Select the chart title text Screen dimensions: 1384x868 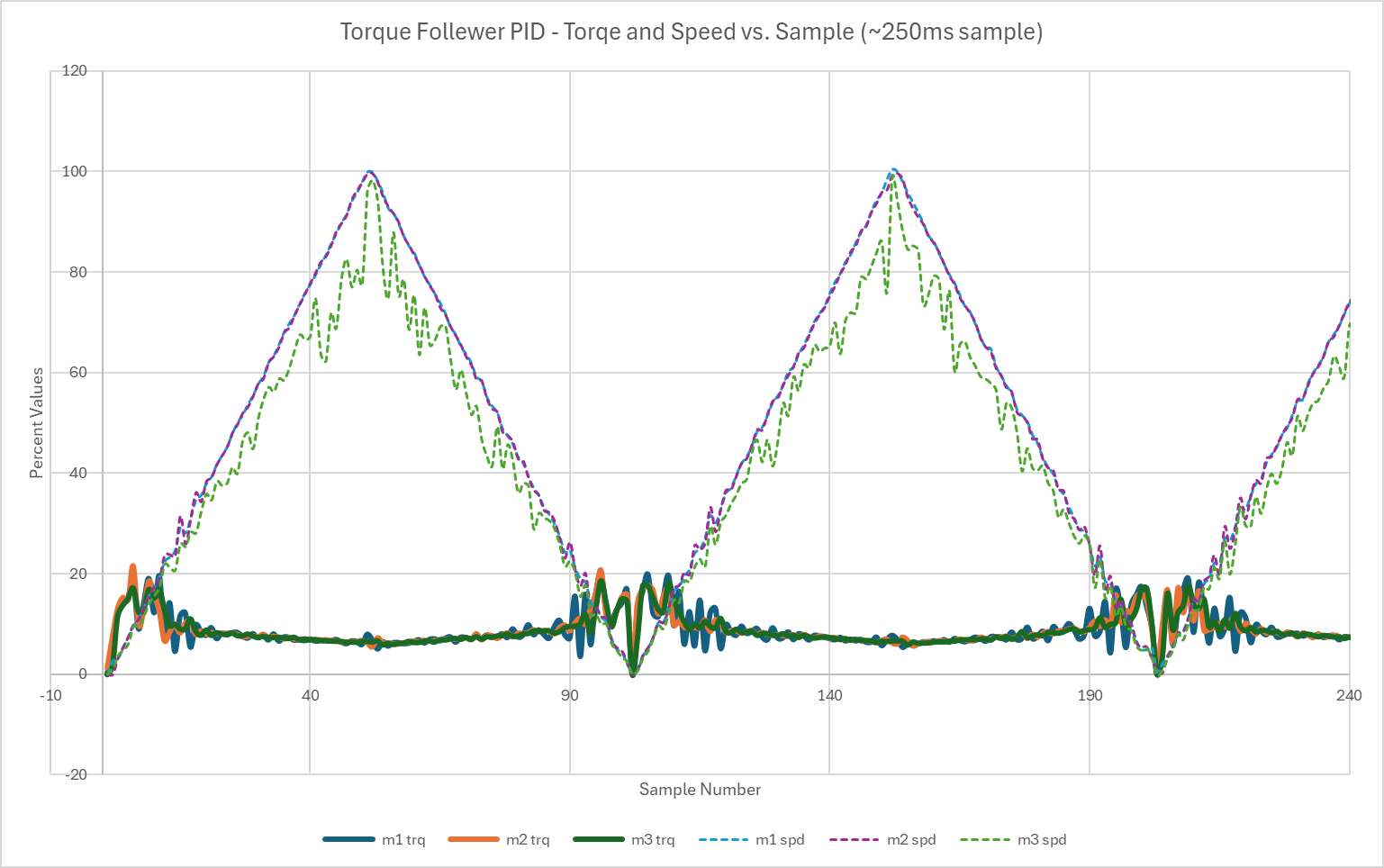(692, 32)
